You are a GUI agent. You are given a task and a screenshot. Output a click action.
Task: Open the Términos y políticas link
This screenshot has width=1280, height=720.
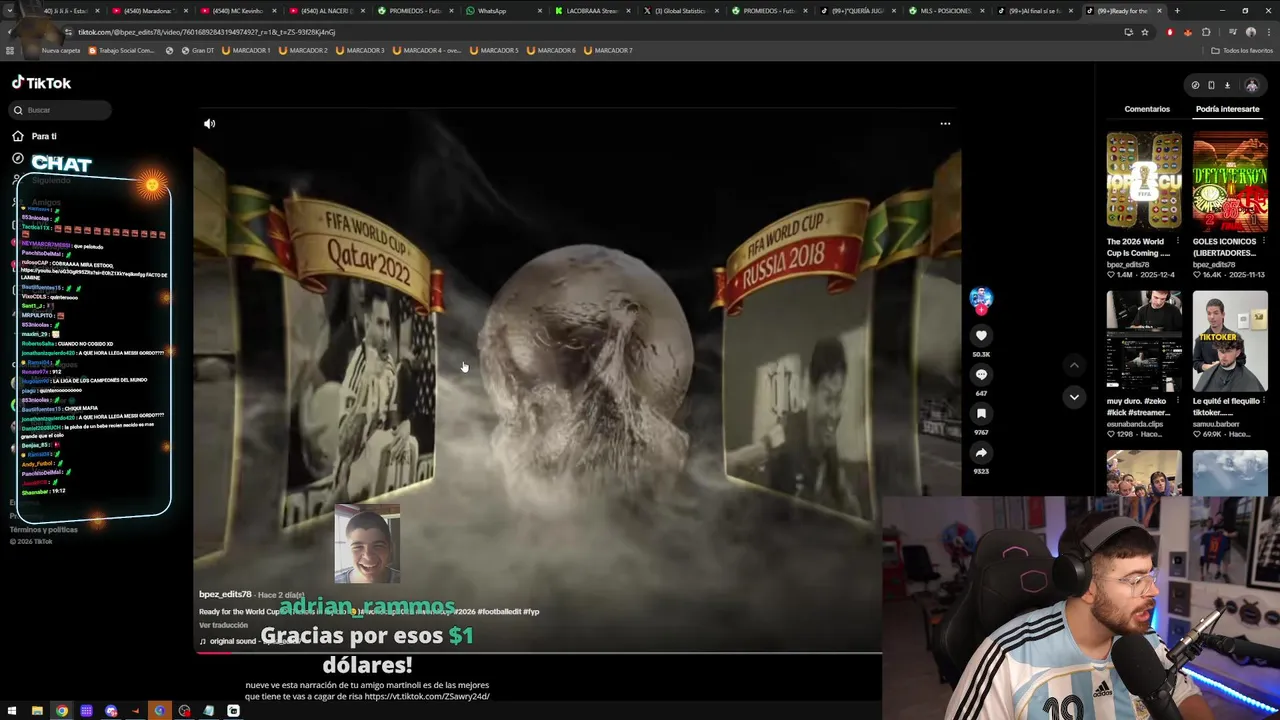(43, 530)
